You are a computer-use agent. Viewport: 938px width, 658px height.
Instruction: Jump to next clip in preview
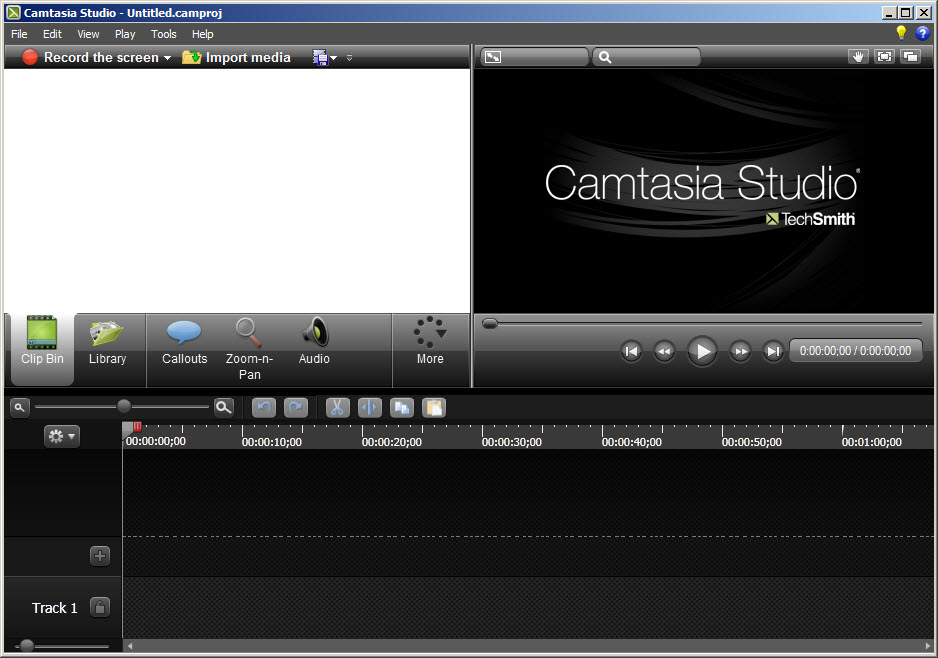pos(773,351)
